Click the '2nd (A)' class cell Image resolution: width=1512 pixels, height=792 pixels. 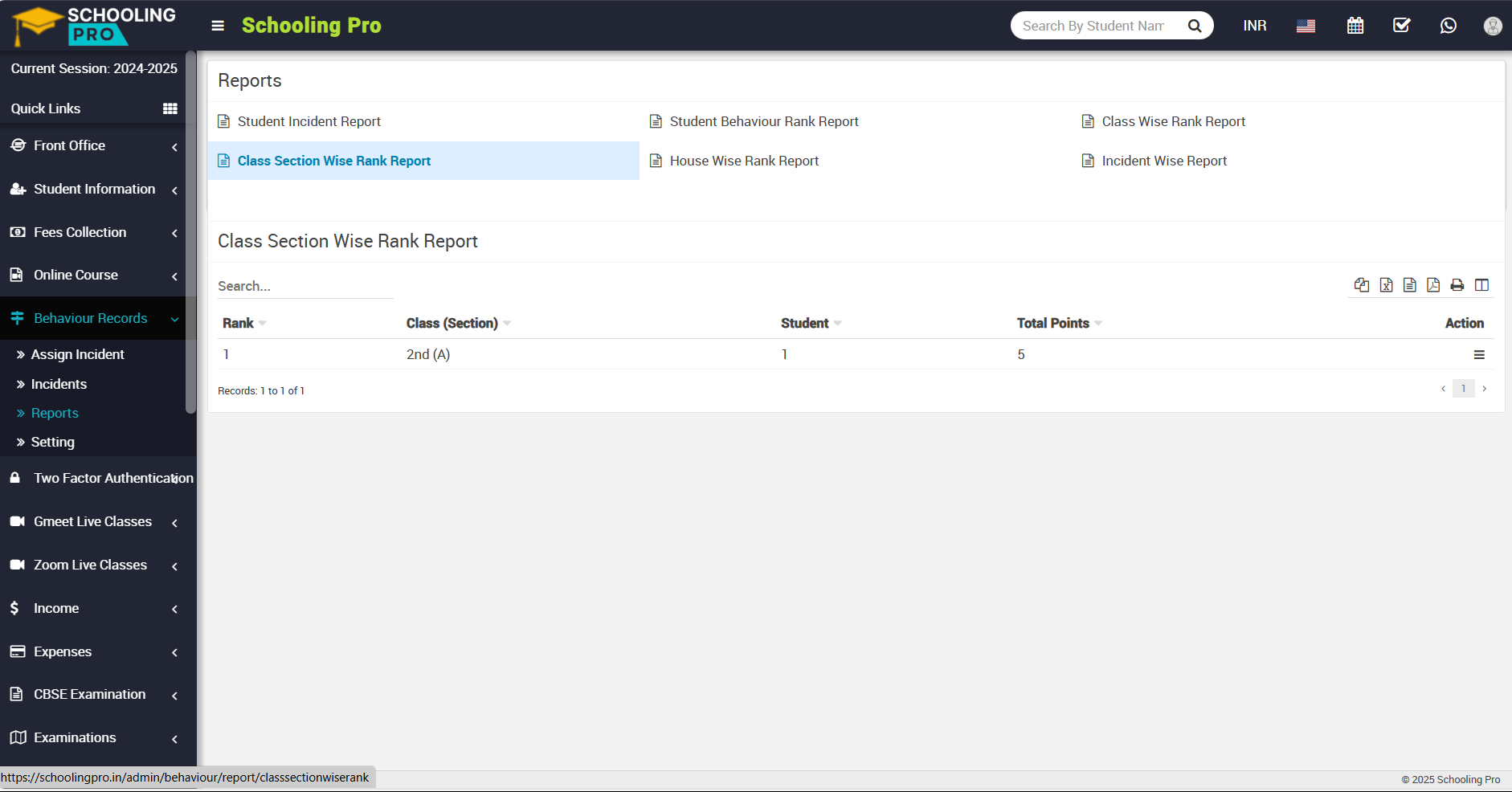(x=428, y=354)
